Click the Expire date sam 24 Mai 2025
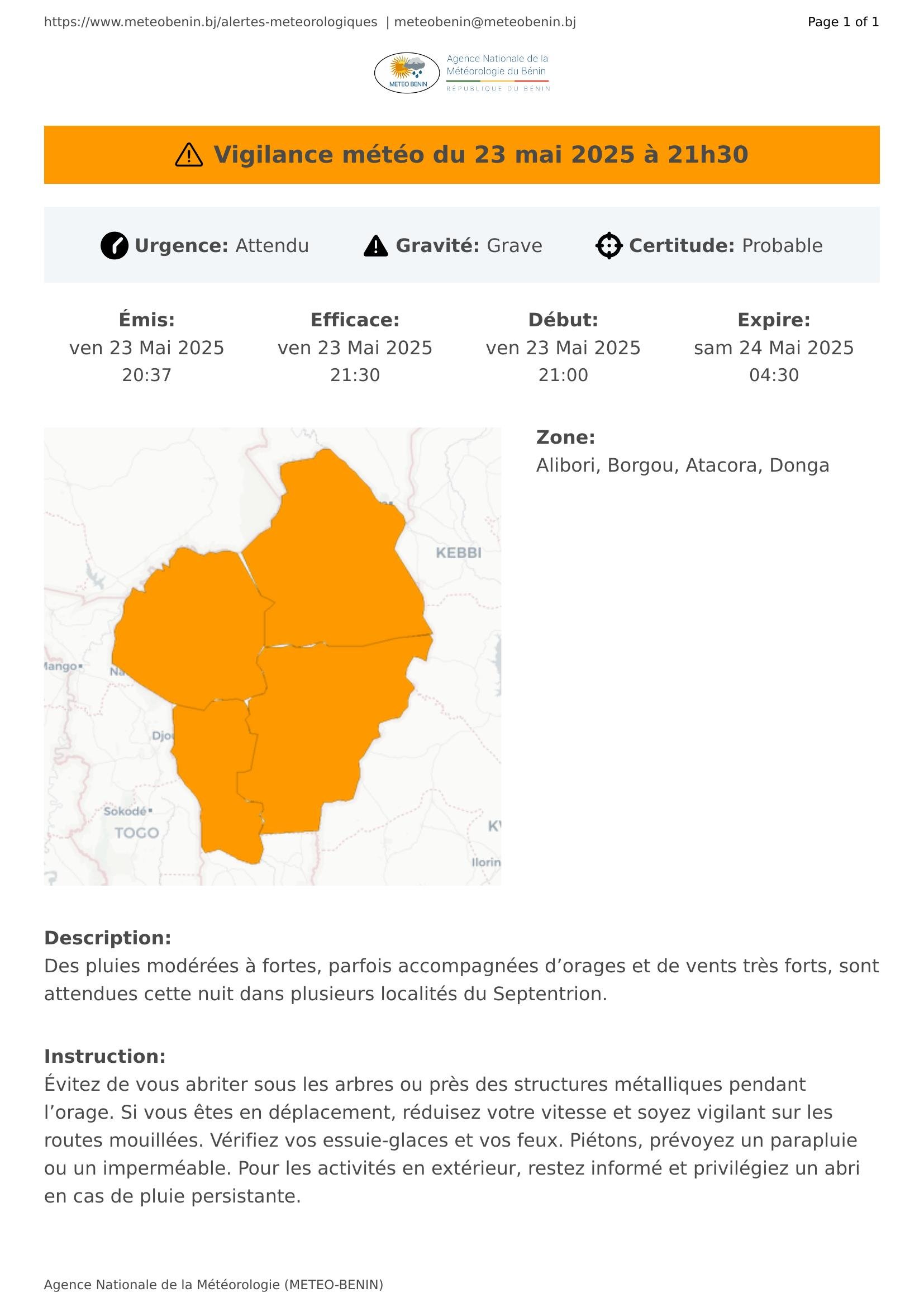The height and width of the screenshot is (1307, 924). [x=774, y=348]
